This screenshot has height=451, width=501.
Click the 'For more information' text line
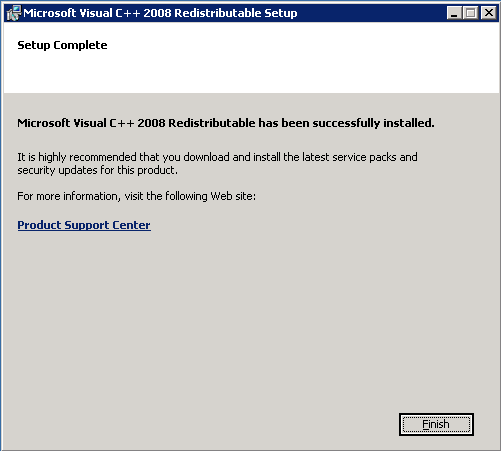[136, 196]
